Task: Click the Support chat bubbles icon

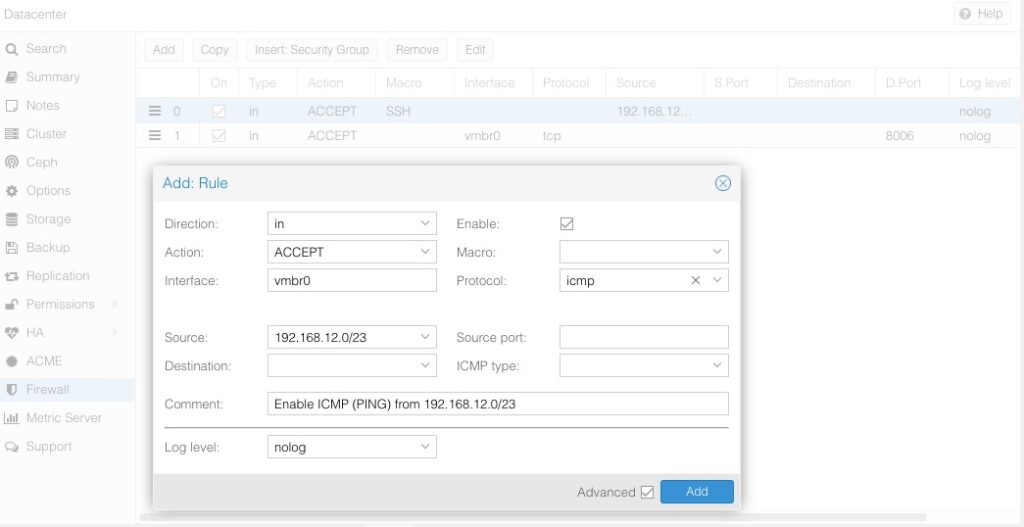Action: [x=11, y=447]
